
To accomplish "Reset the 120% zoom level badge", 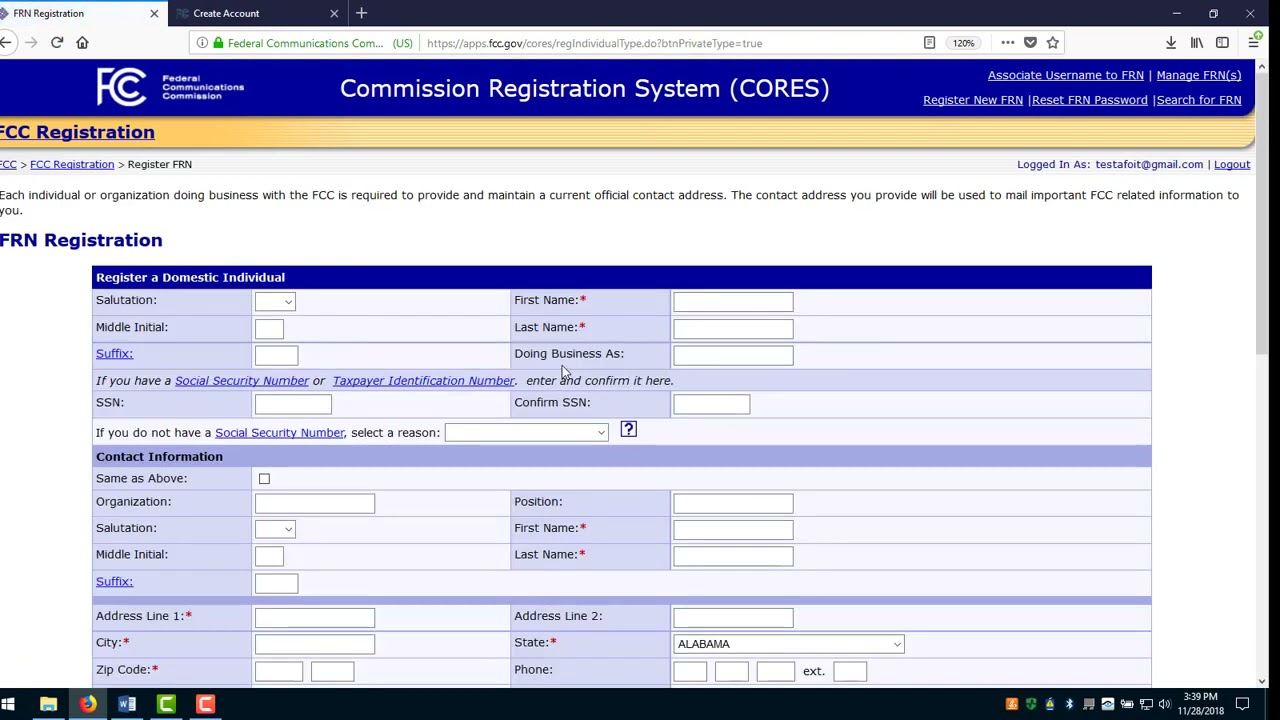I will [x=963, y=43].
